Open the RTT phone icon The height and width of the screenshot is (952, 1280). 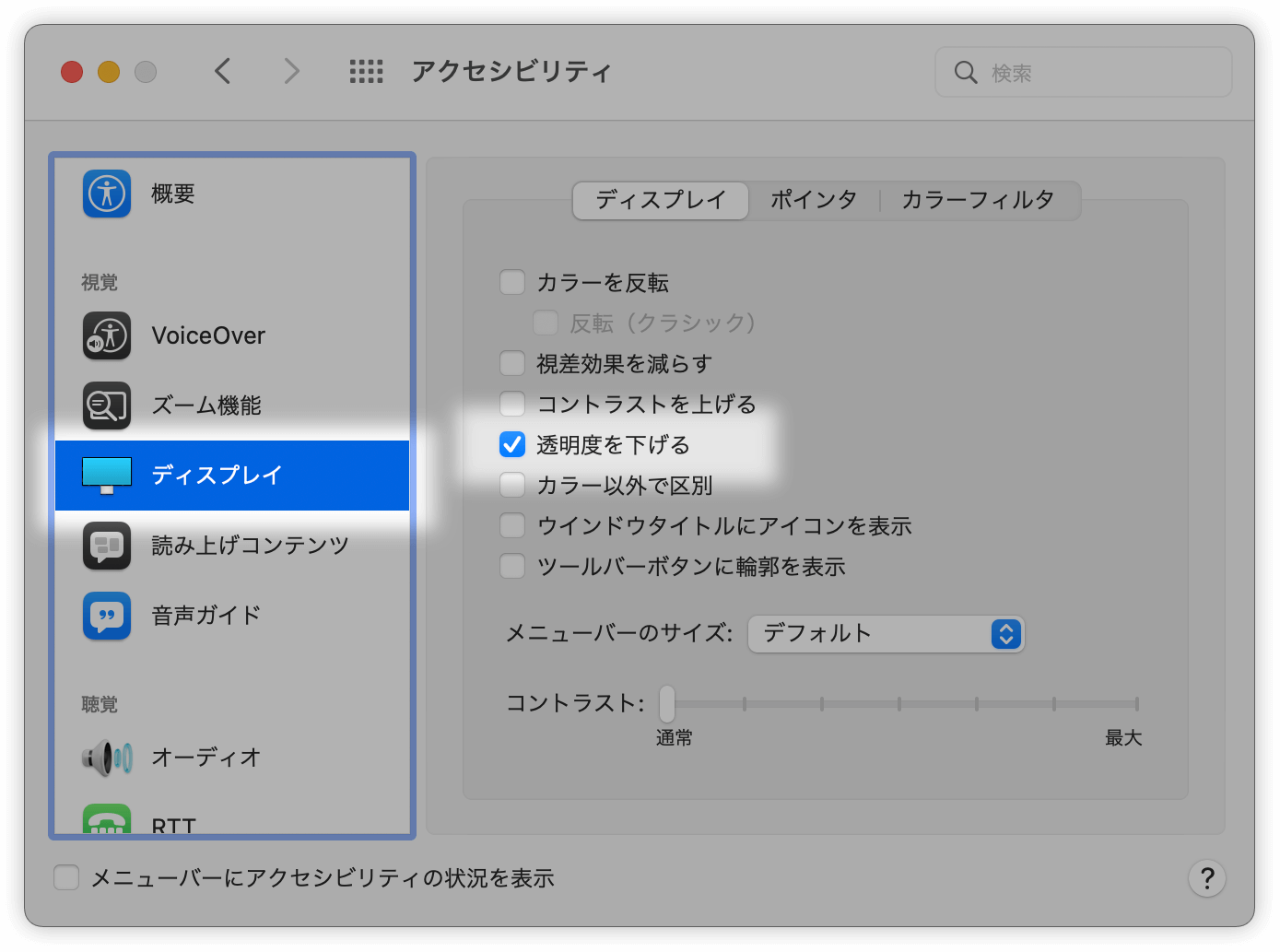(x=107, y=819)
